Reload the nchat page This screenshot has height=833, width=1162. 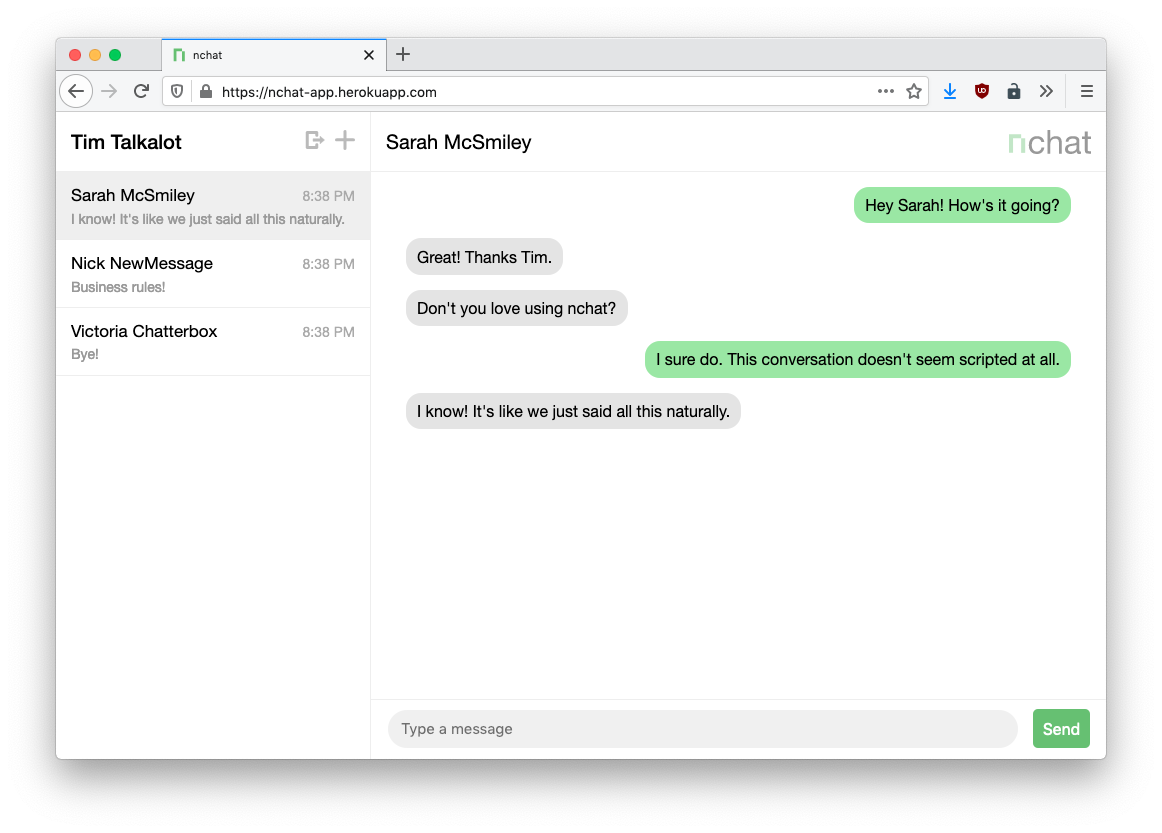tap(141, 91)
